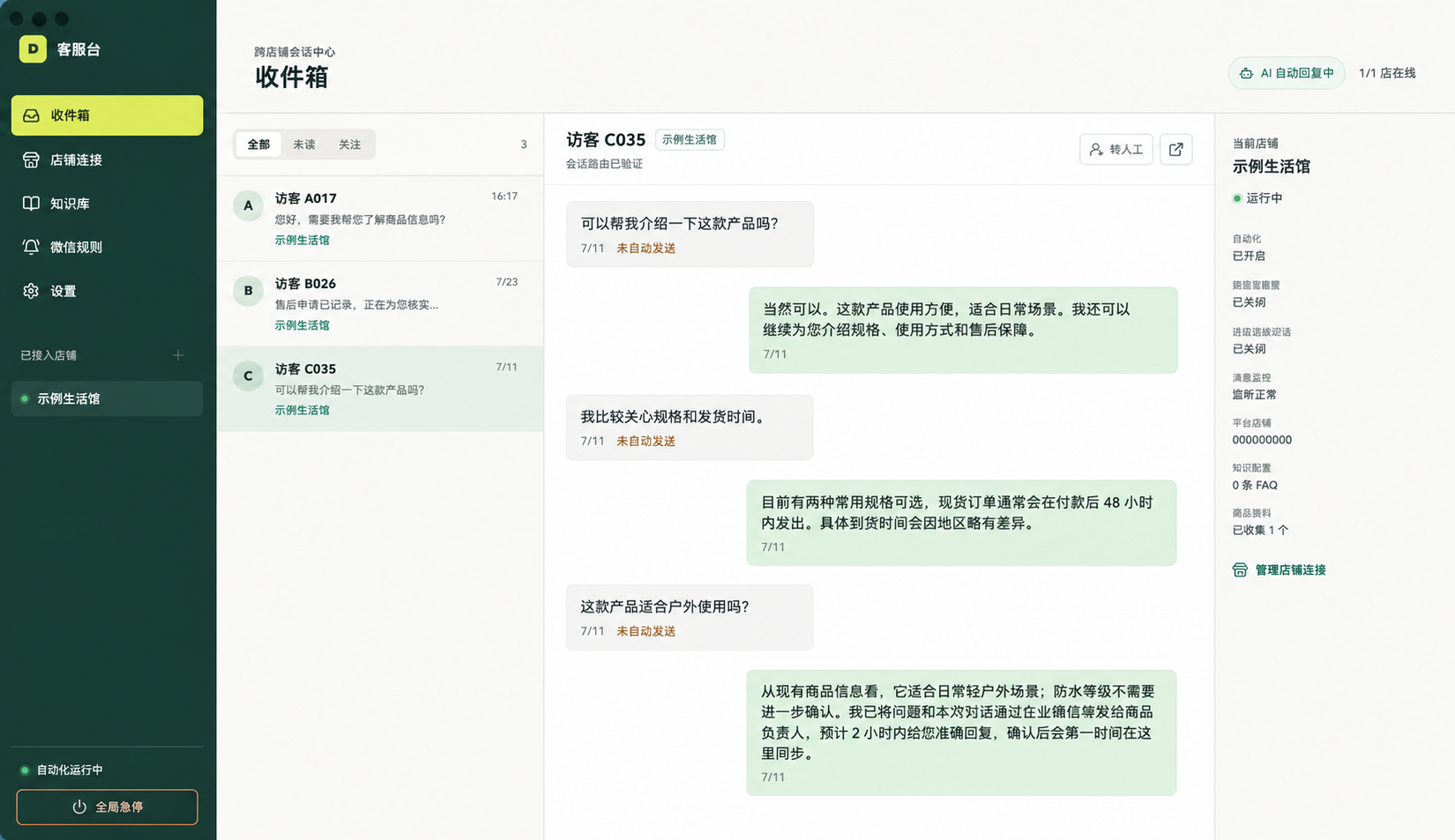Viewport: 1455px width, 840px height.
Task: Click the person icon in 转人工
Action: pos(1095,150)
